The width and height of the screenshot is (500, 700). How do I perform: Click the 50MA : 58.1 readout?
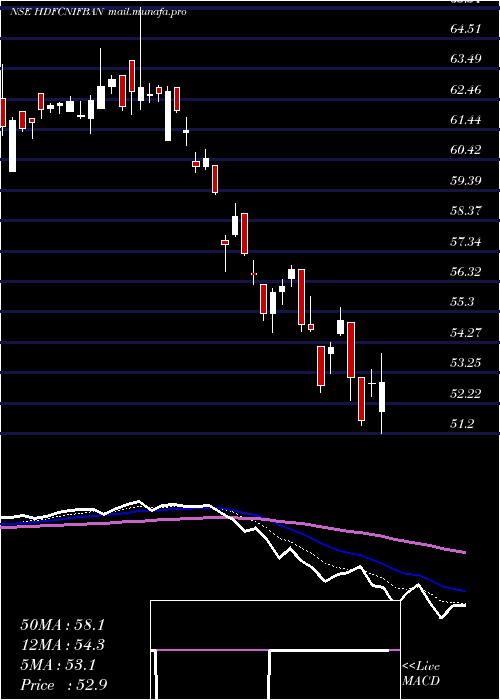coord(64,625)
